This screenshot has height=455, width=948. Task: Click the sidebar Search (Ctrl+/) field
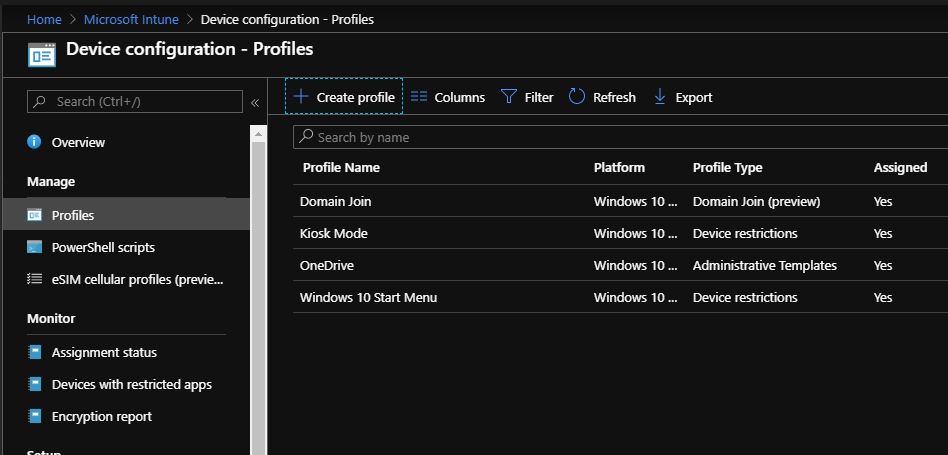coord(135,102)
